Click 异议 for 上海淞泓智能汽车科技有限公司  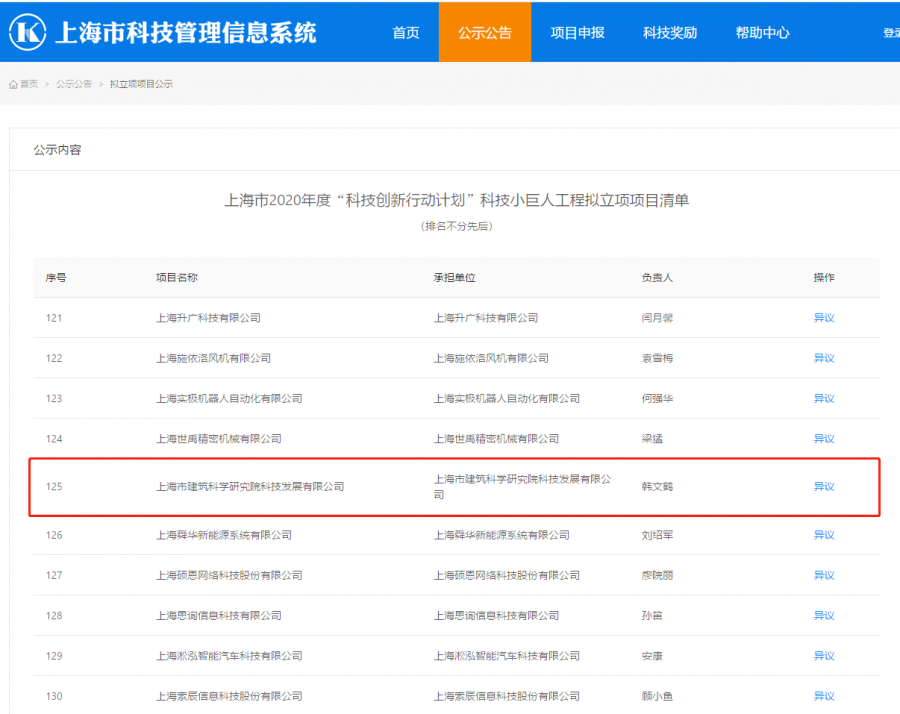click(x=824, y=656)
